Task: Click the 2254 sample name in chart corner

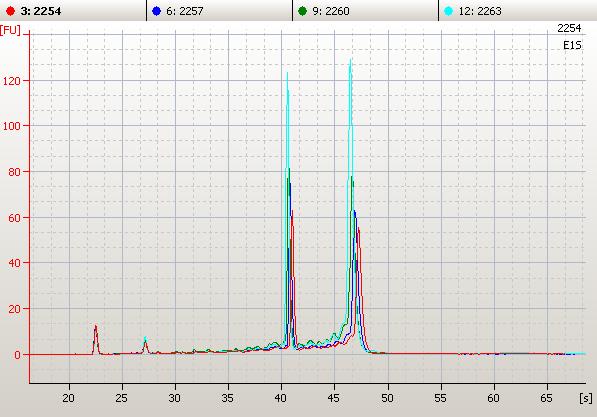Action: click(569, 28)
